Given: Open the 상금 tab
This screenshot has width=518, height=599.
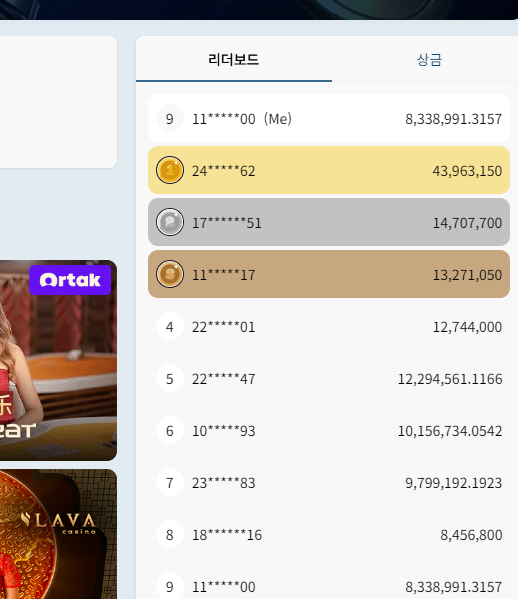Looking at the screenshot, I should point(429,60).
